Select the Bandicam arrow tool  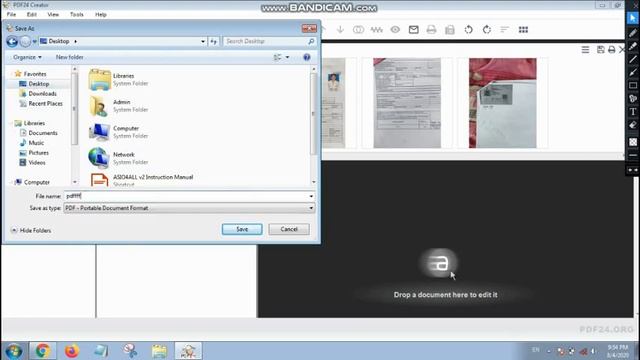click(x=633, y=72)
